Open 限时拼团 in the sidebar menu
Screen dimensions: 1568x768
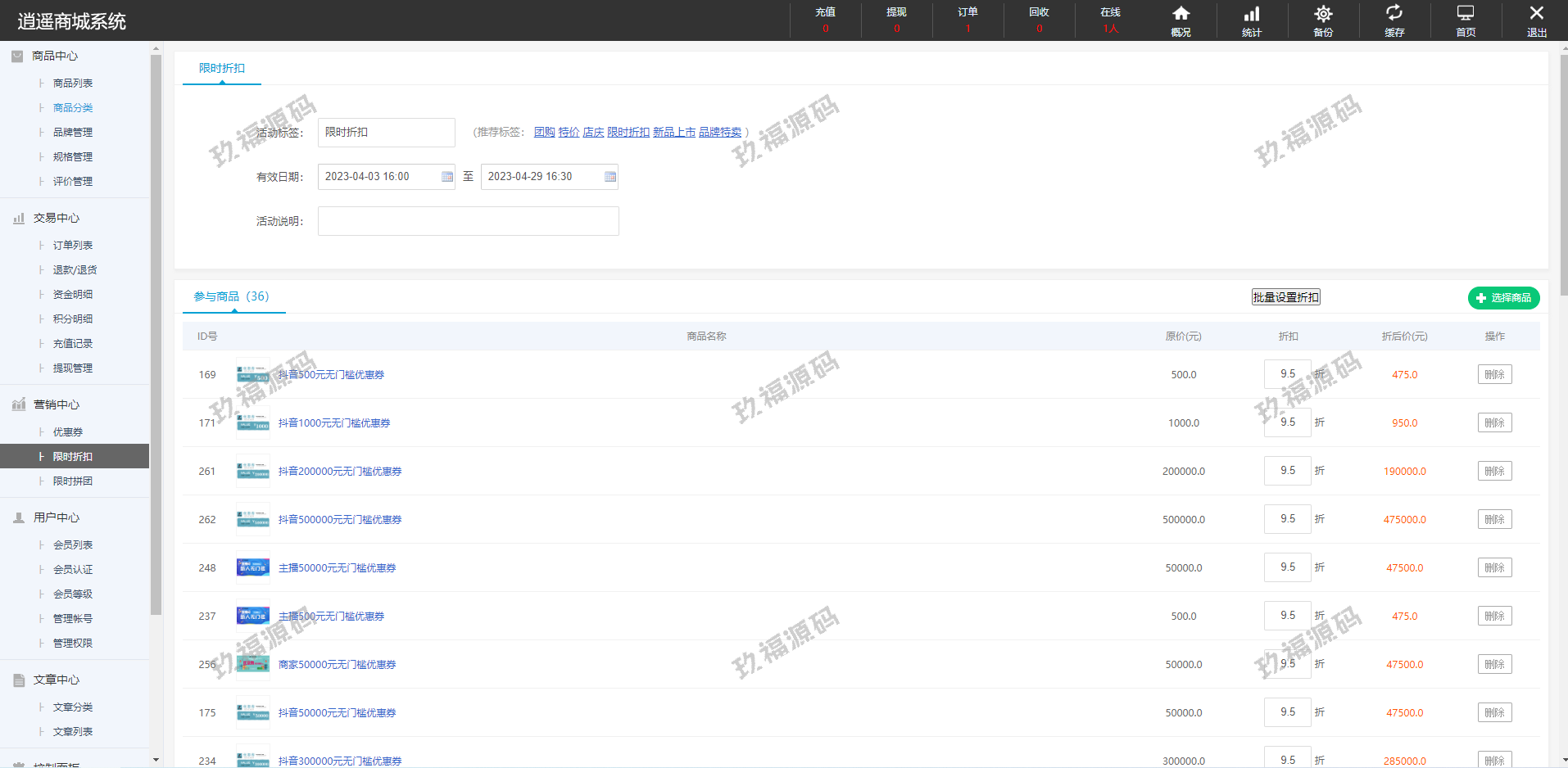click(x=73, y=481)
